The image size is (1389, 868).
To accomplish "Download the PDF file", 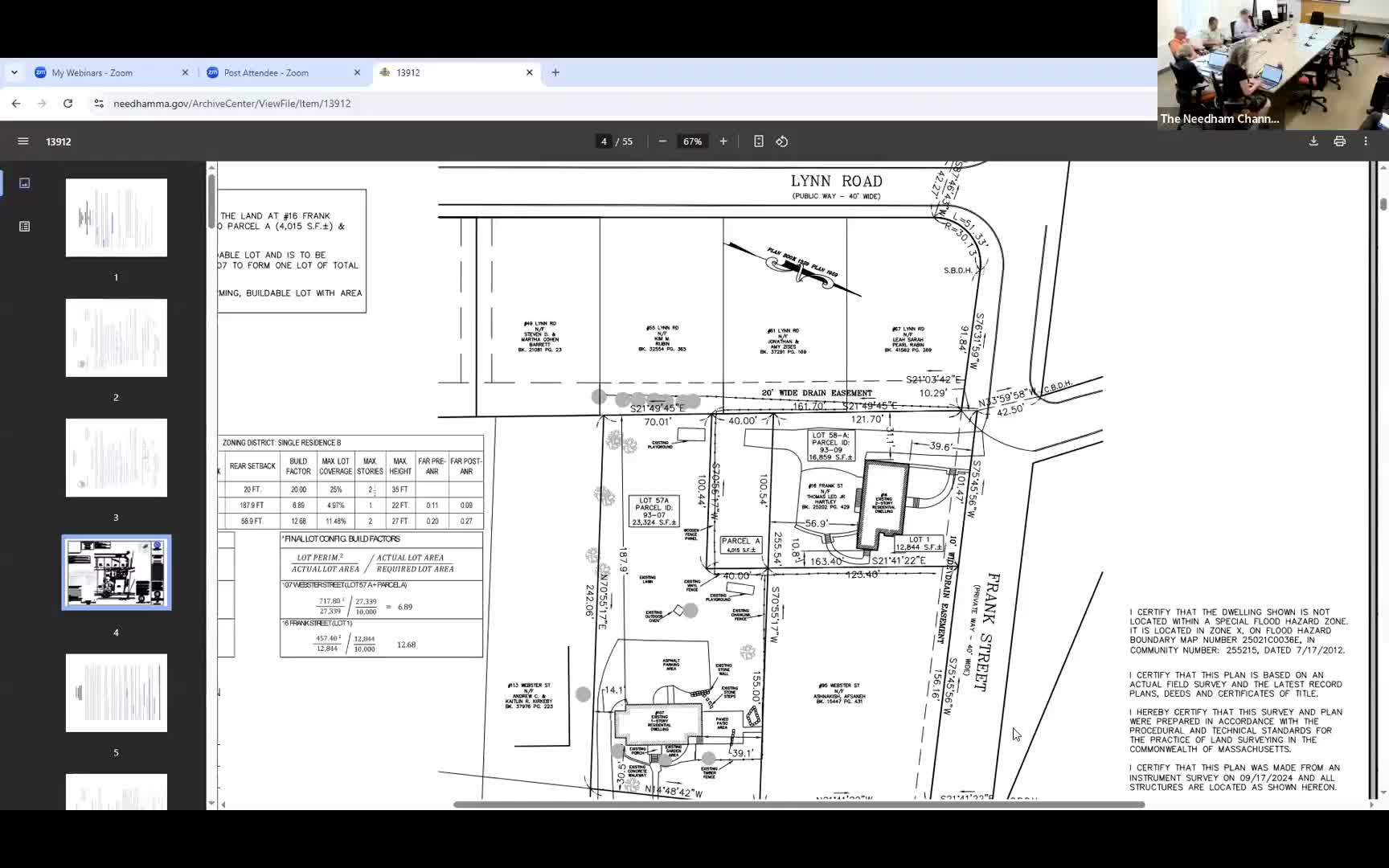I will (1313, 141).
